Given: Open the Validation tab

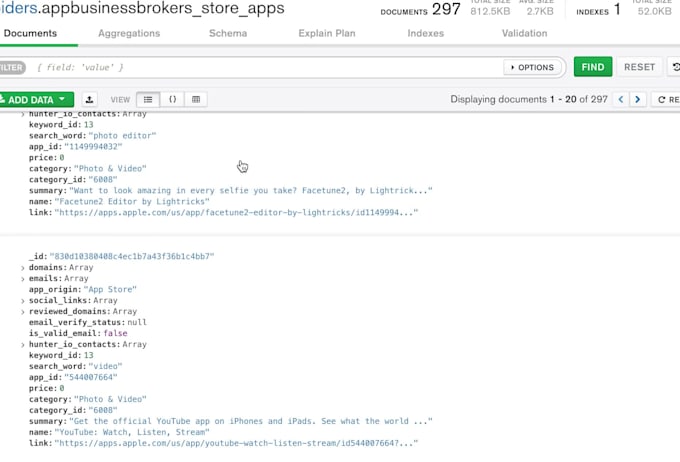Looking at the screenshot, I should click(x=524, y=33).
